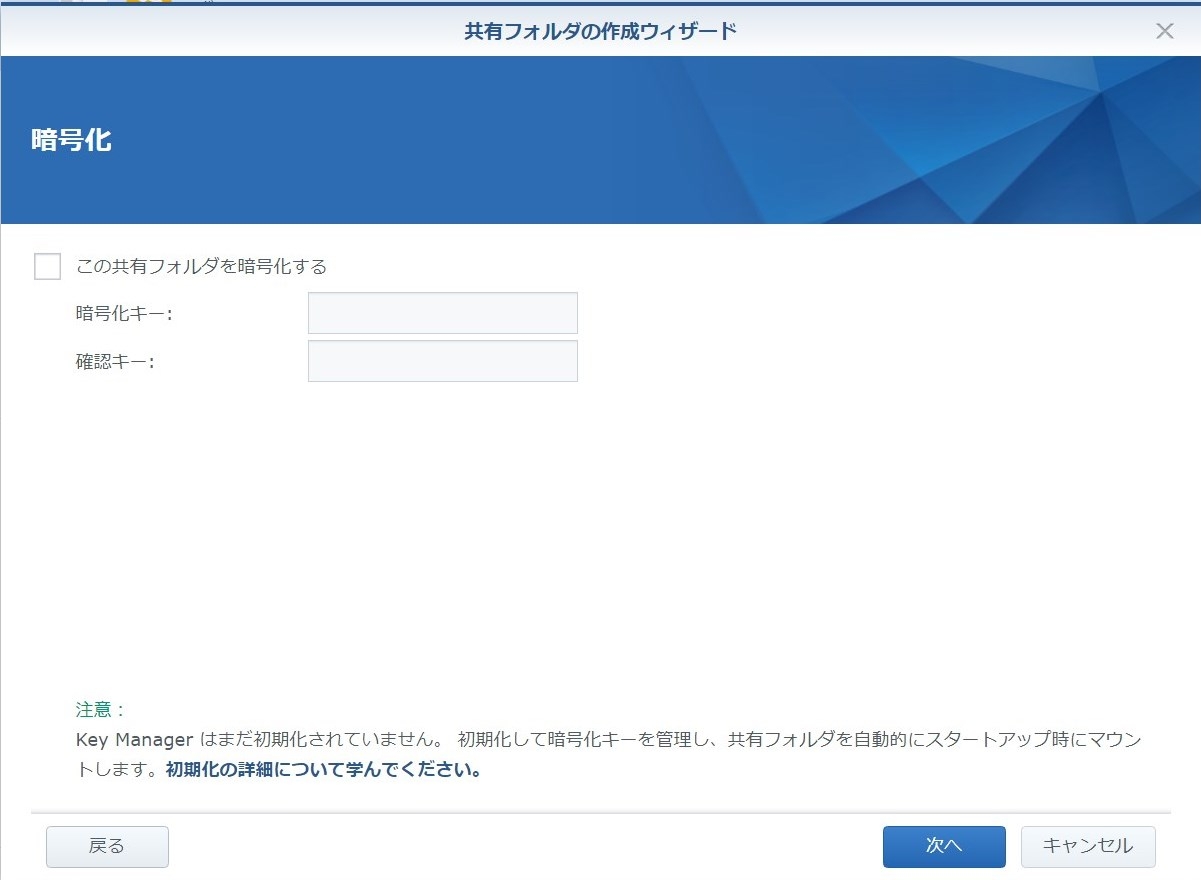Screen dimensions: 1201x880
Task: Close the wizard with the X icon
Action: click(x=1164, y=31)
